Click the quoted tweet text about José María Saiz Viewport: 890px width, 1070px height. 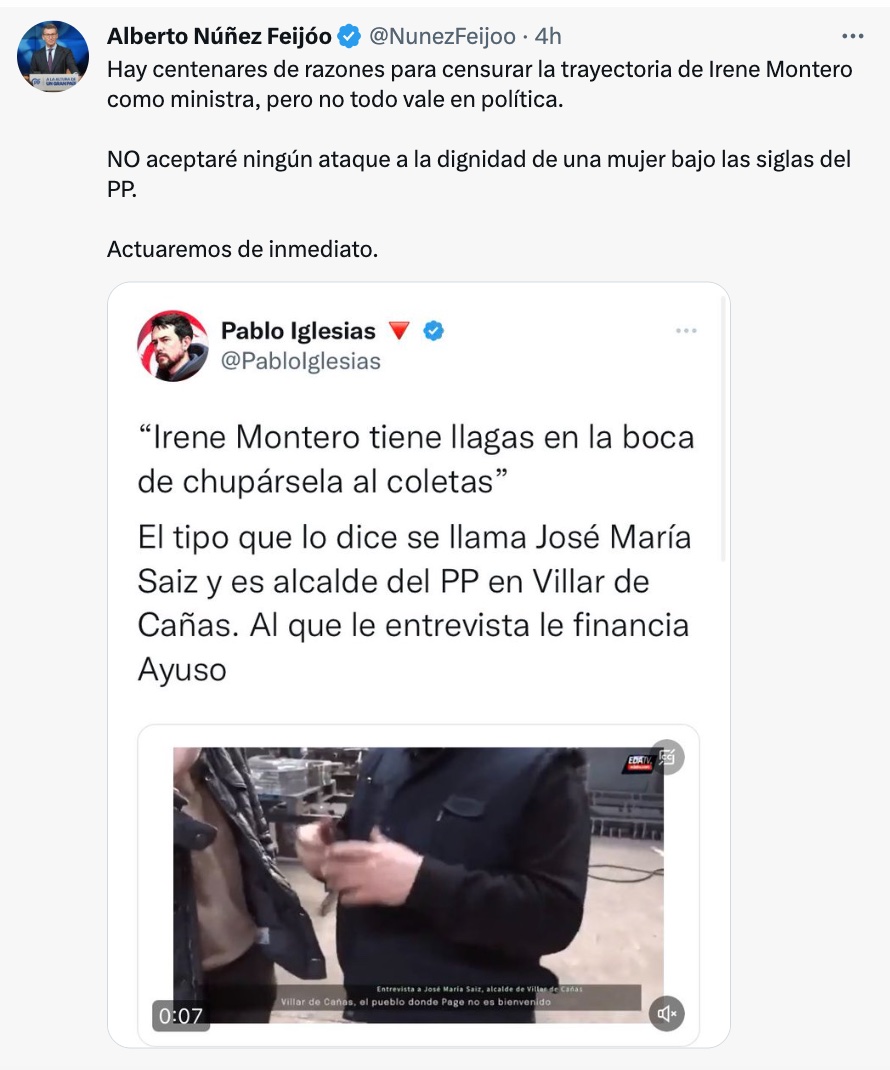414,603
